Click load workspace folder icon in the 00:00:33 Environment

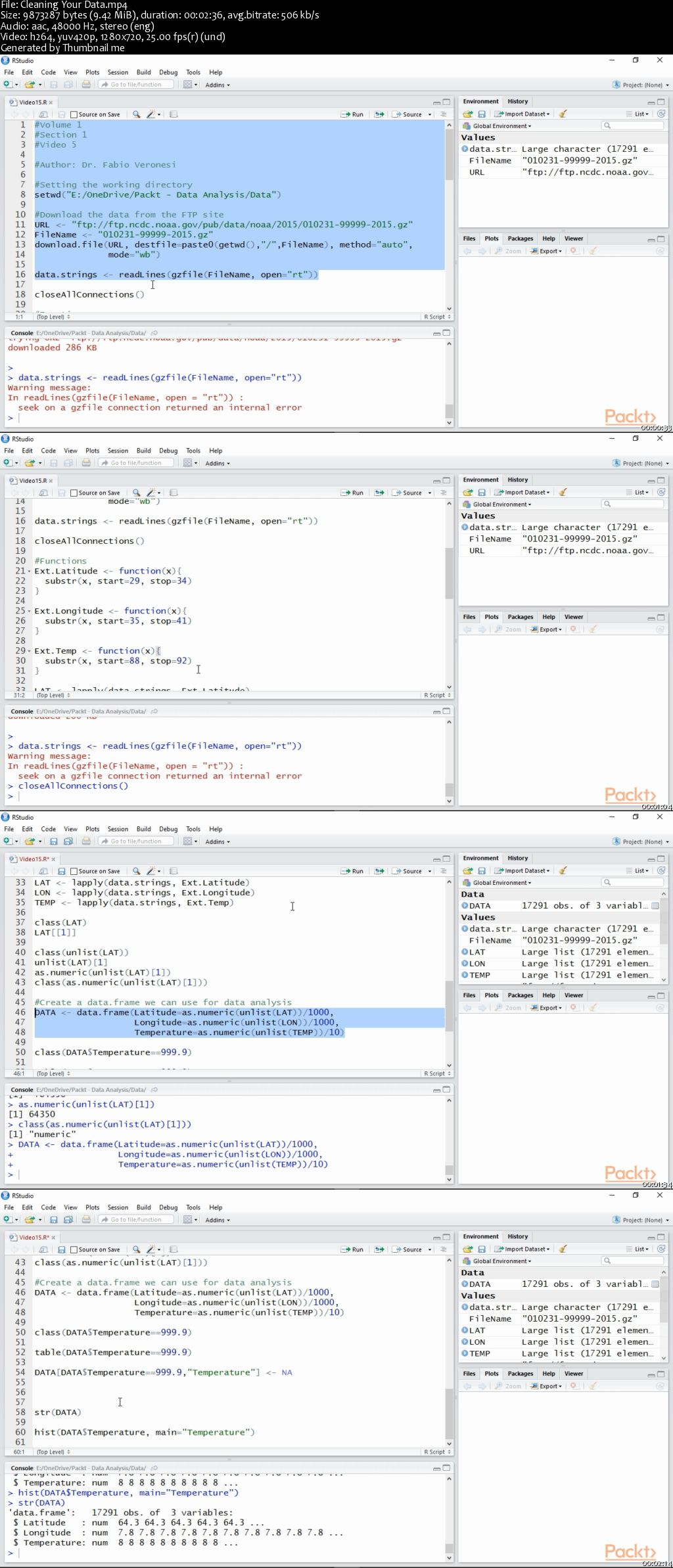click(468, 114)
